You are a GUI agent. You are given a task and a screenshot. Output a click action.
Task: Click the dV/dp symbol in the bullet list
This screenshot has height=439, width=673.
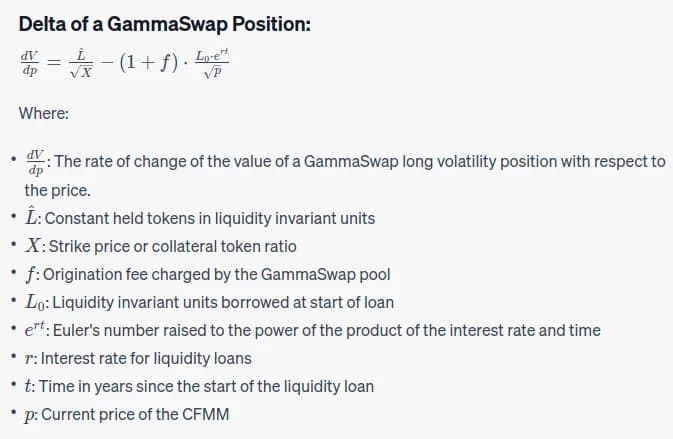pos(35,162)
